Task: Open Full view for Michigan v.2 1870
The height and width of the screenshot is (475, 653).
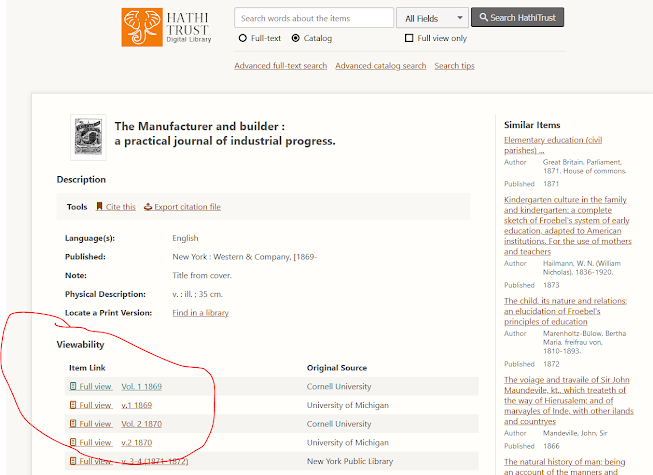Action: [x=95, y=443]
